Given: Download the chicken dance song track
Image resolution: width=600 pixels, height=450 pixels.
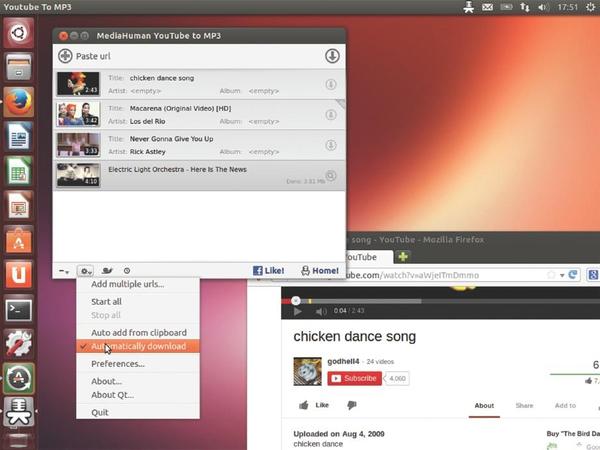Looking at the screenshot, I should tap(331, 84).
